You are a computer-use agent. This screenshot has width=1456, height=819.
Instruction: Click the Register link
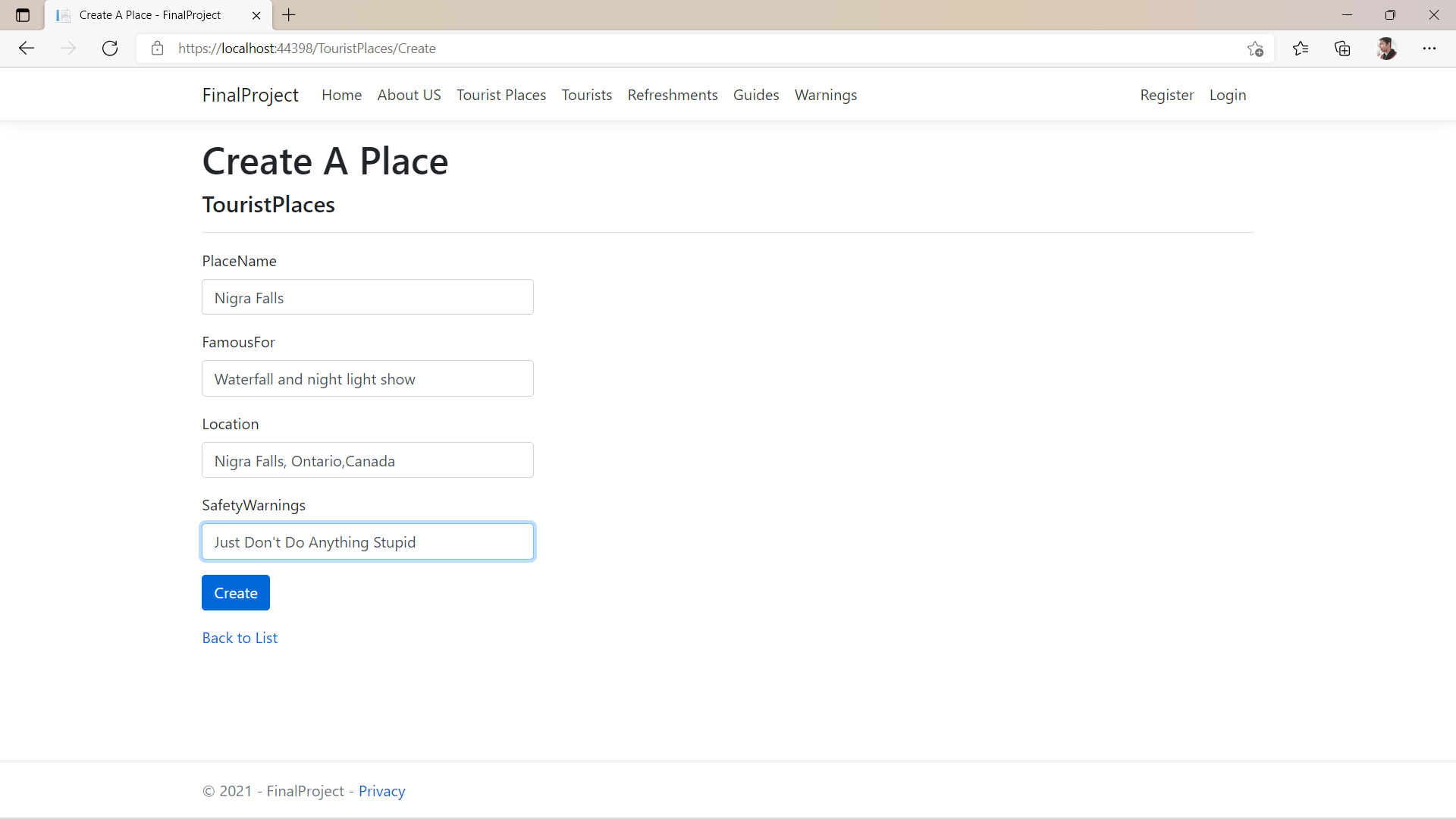click(x=1166, y=95)
